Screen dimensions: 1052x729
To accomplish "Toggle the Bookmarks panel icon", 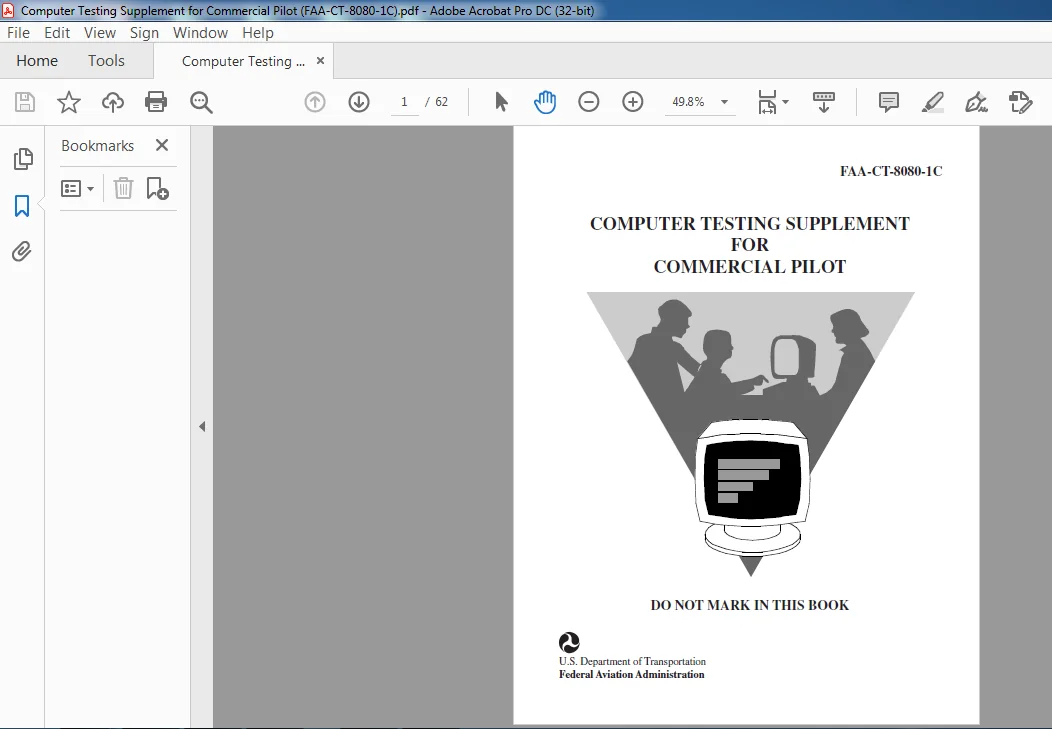I will 22,206.
